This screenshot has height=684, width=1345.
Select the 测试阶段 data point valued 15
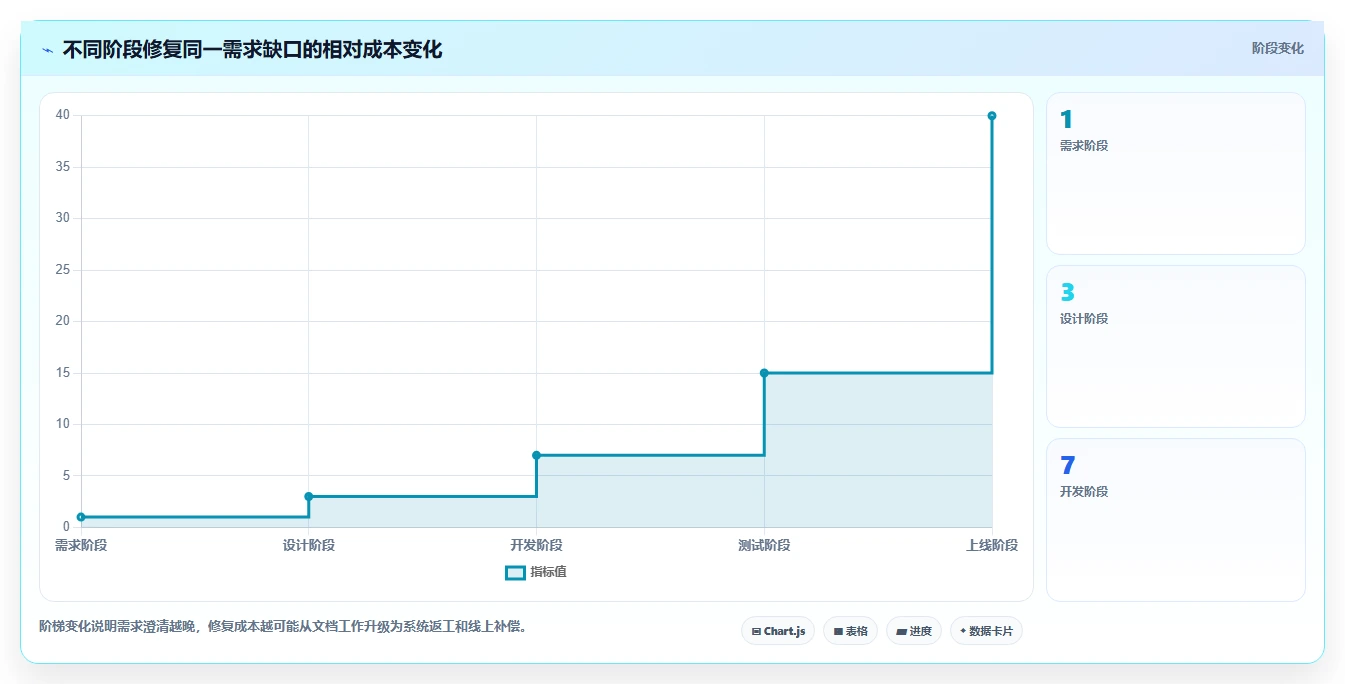tap(764, 373)
